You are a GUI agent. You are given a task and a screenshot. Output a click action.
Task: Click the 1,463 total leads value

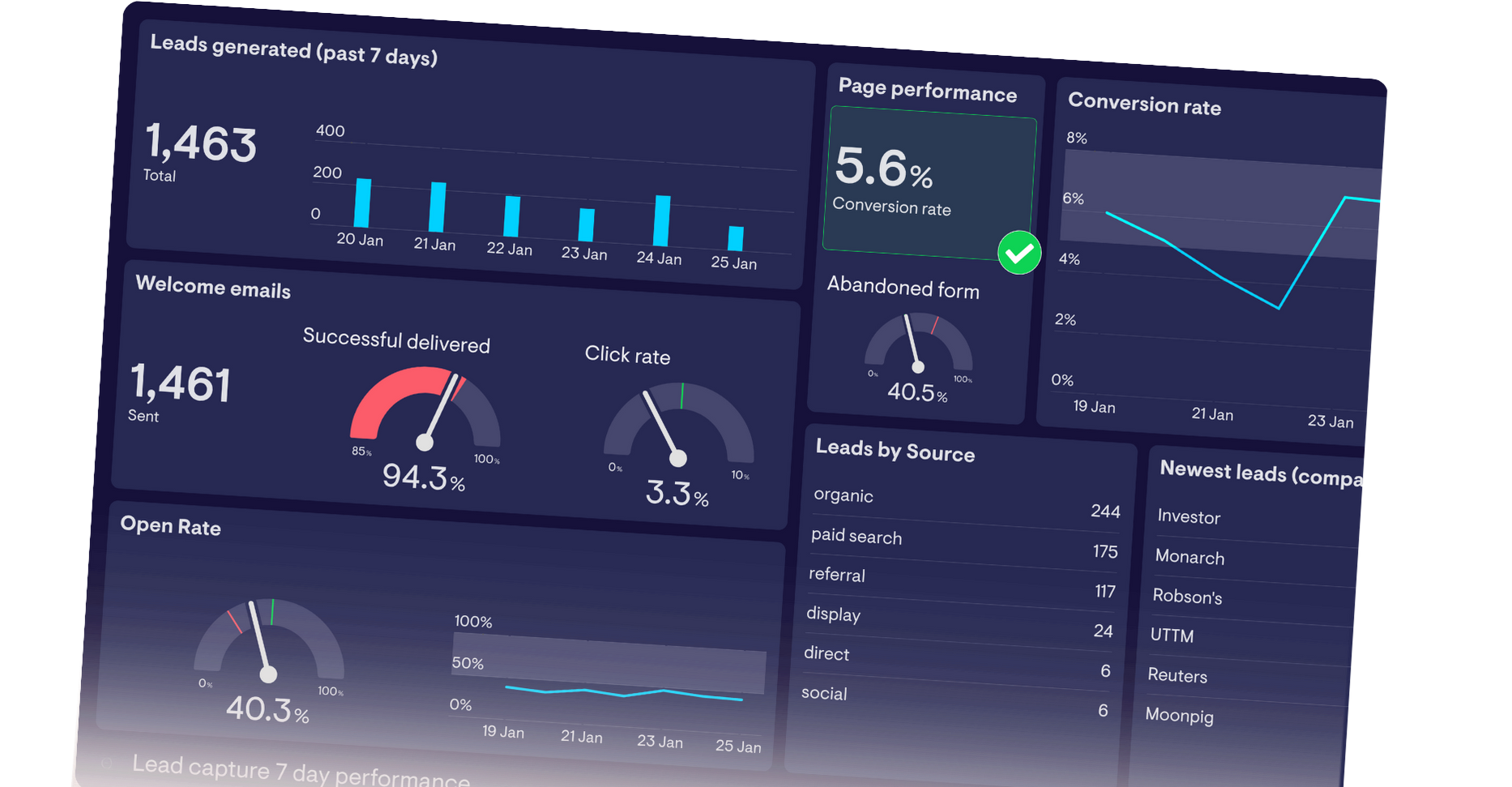(x=201, y=143)
